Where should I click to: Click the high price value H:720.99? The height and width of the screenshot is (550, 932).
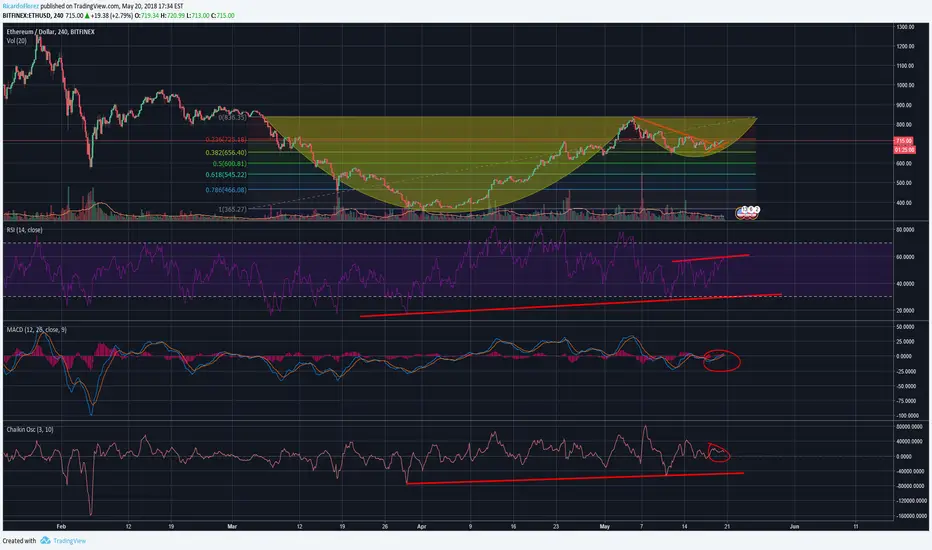tap(173, 15)
